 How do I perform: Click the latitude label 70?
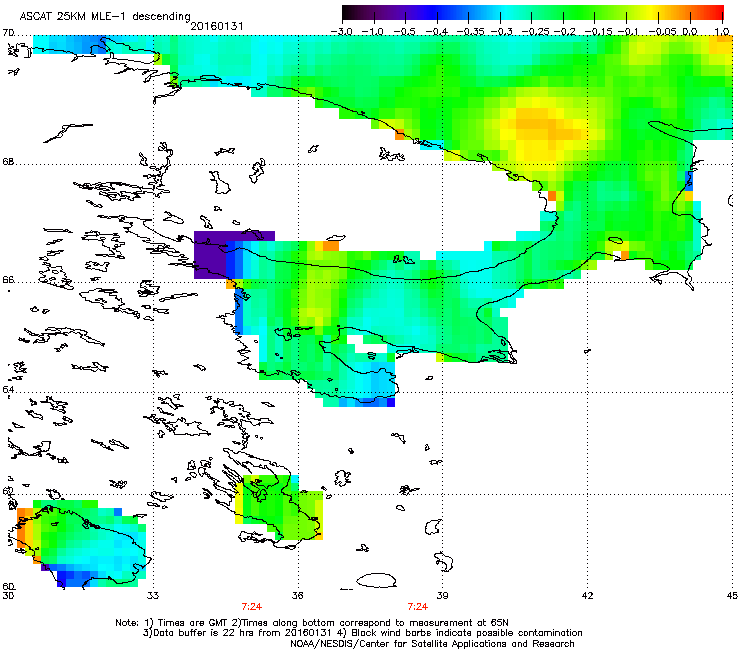(8, 33)
